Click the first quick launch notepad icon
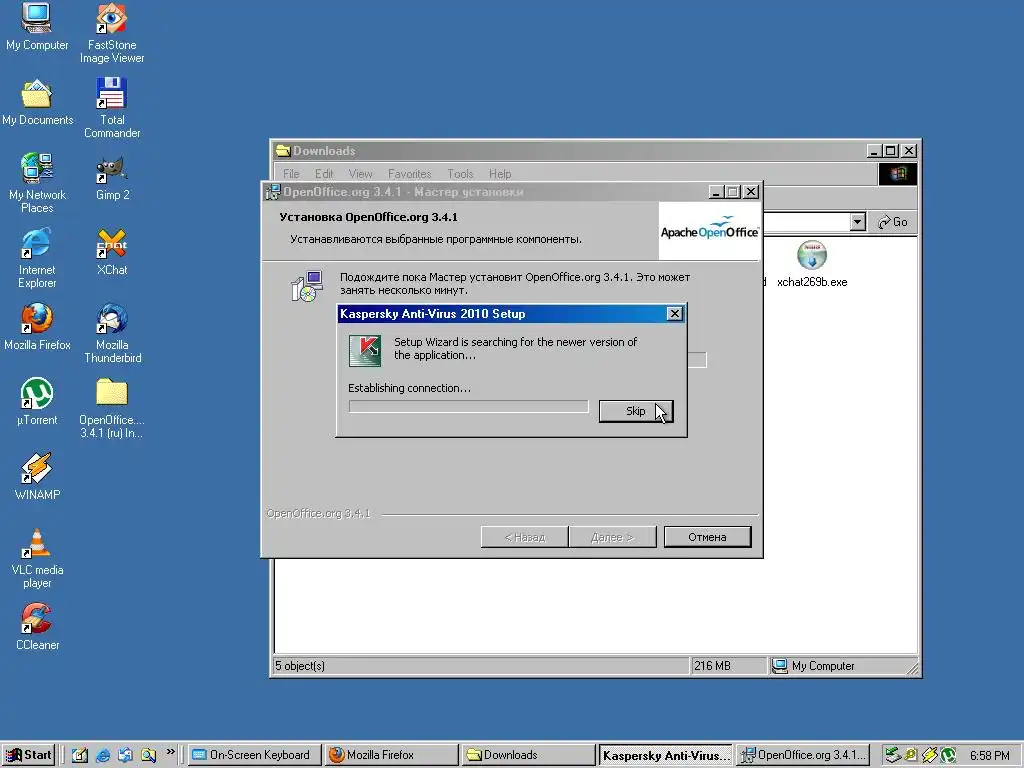The height and width of the screenshot is (768, 1024). tap(80, 755)
